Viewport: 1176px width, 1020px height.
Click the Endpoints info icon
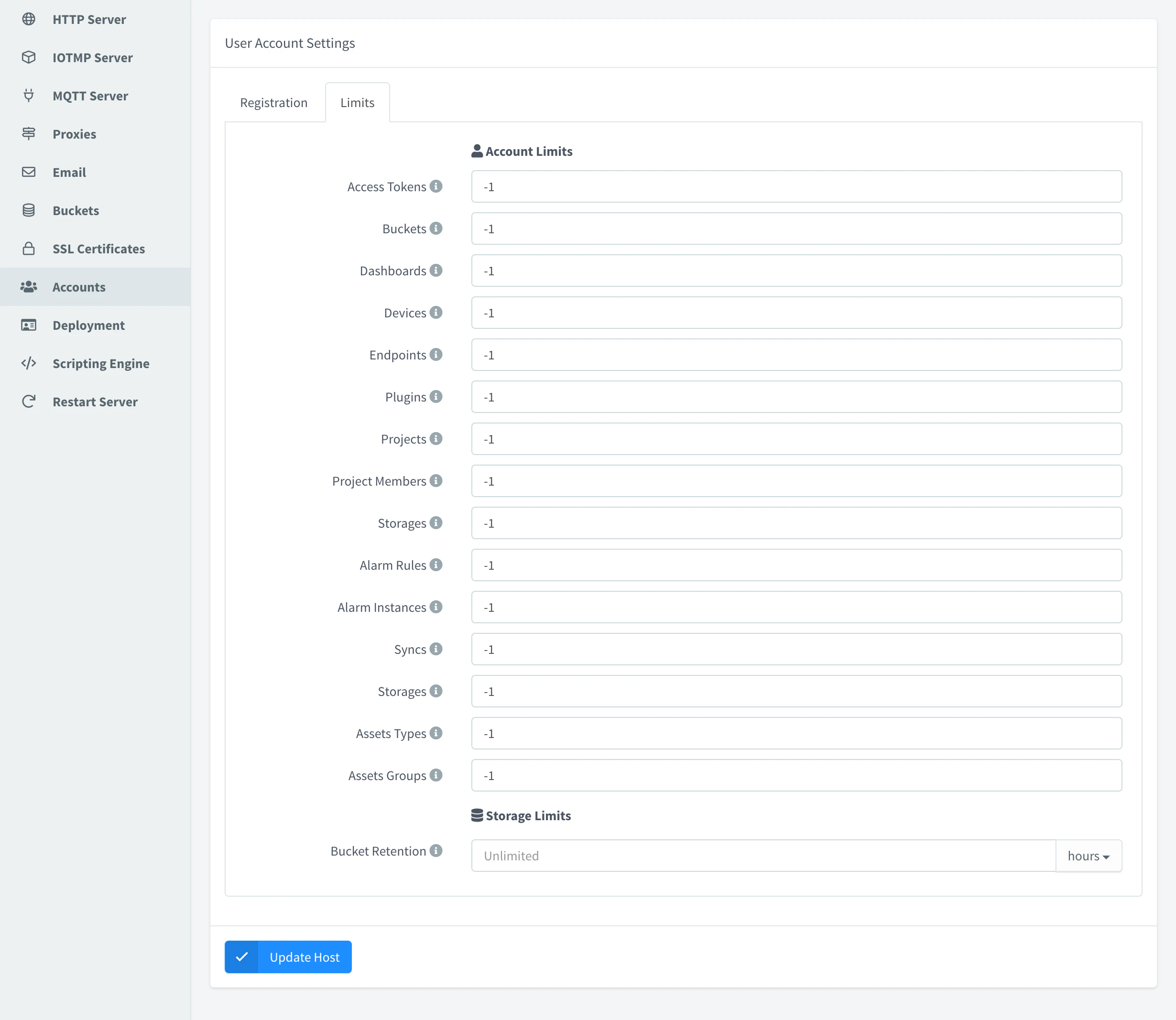[436, 355]
